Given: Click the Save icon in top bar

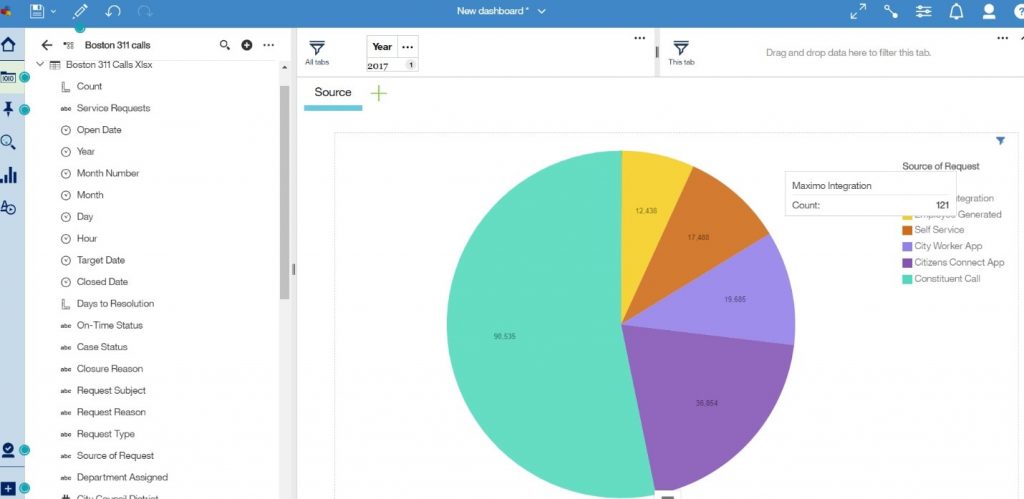Looking at the screenshot, I should pyautogui.click(x=37, y=11).
